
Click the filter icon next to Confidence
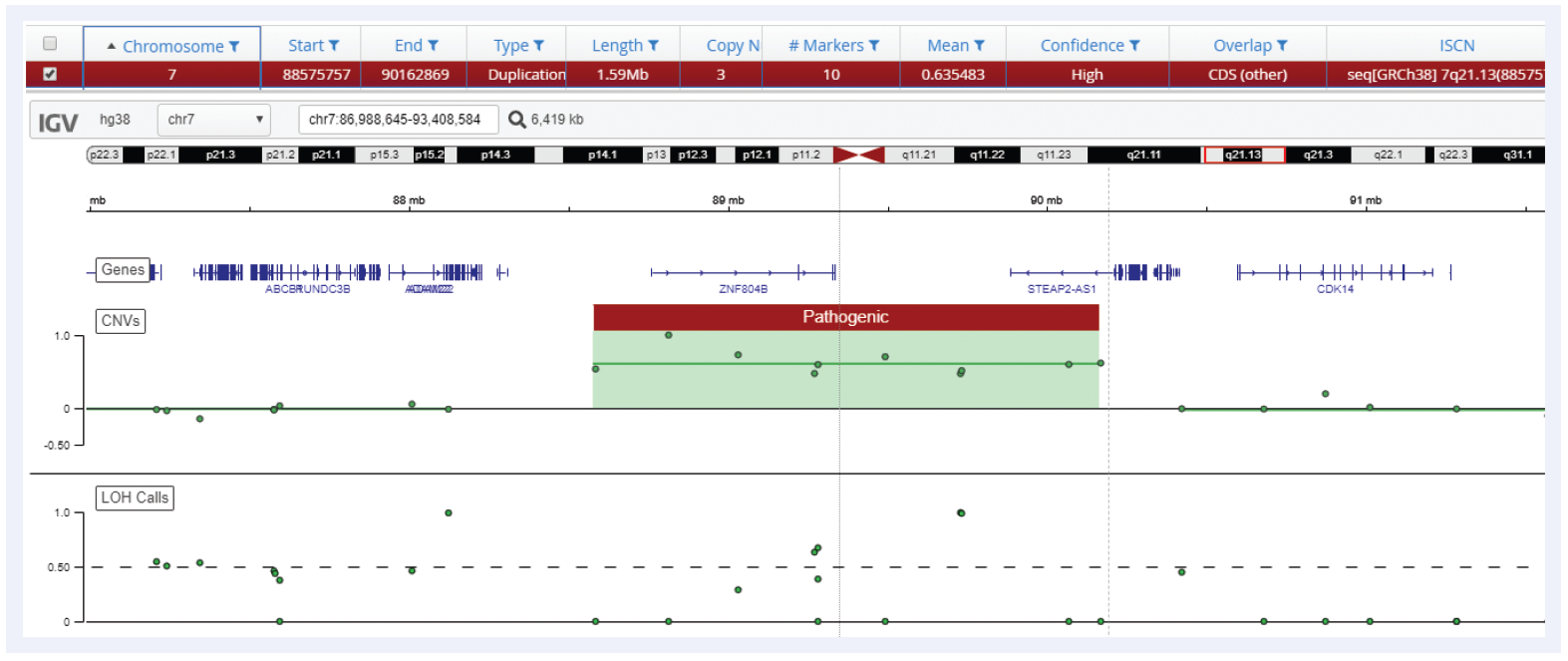[x=1134, y=46]
